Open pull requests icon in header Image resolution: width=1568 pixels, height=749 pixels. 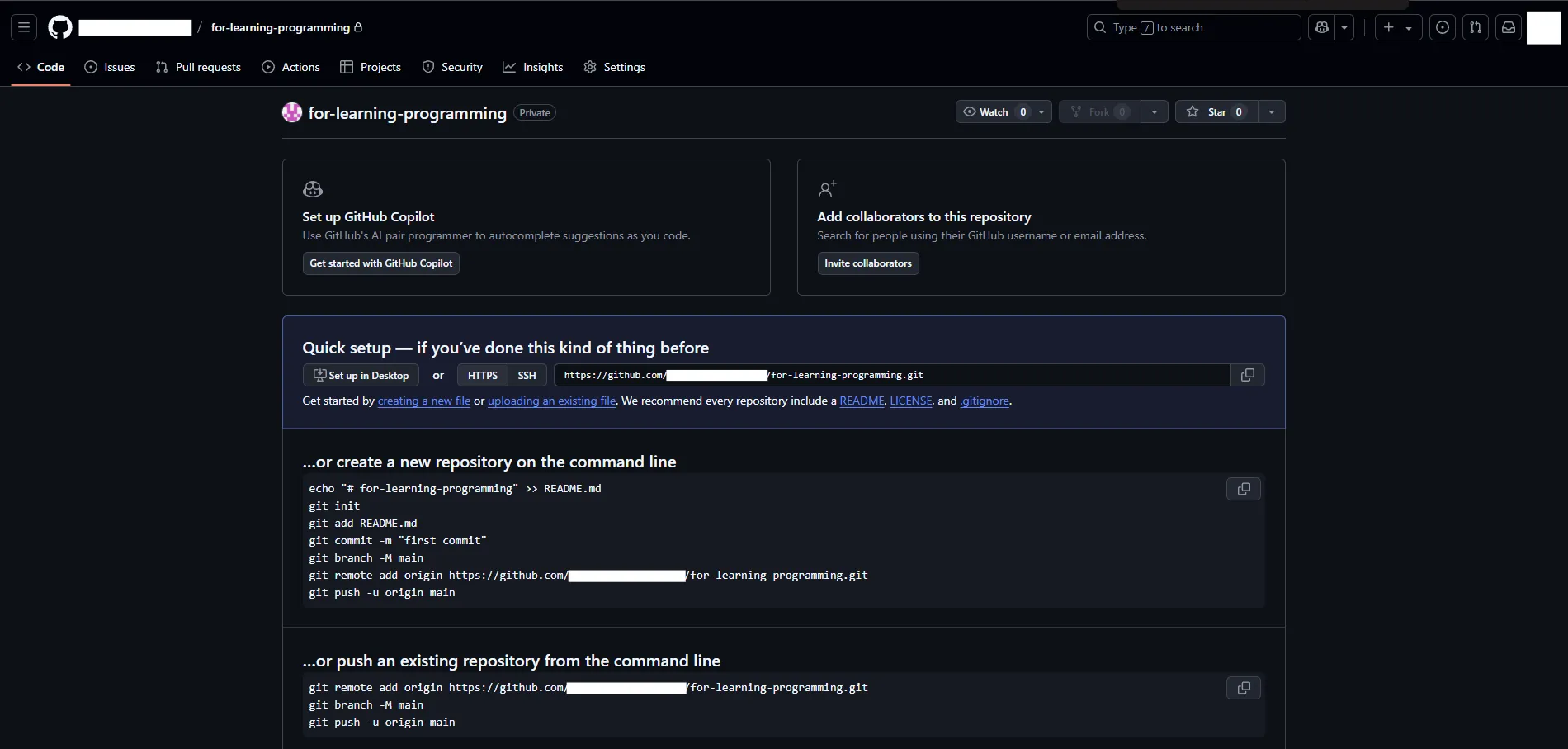(x=1476, y=27)
